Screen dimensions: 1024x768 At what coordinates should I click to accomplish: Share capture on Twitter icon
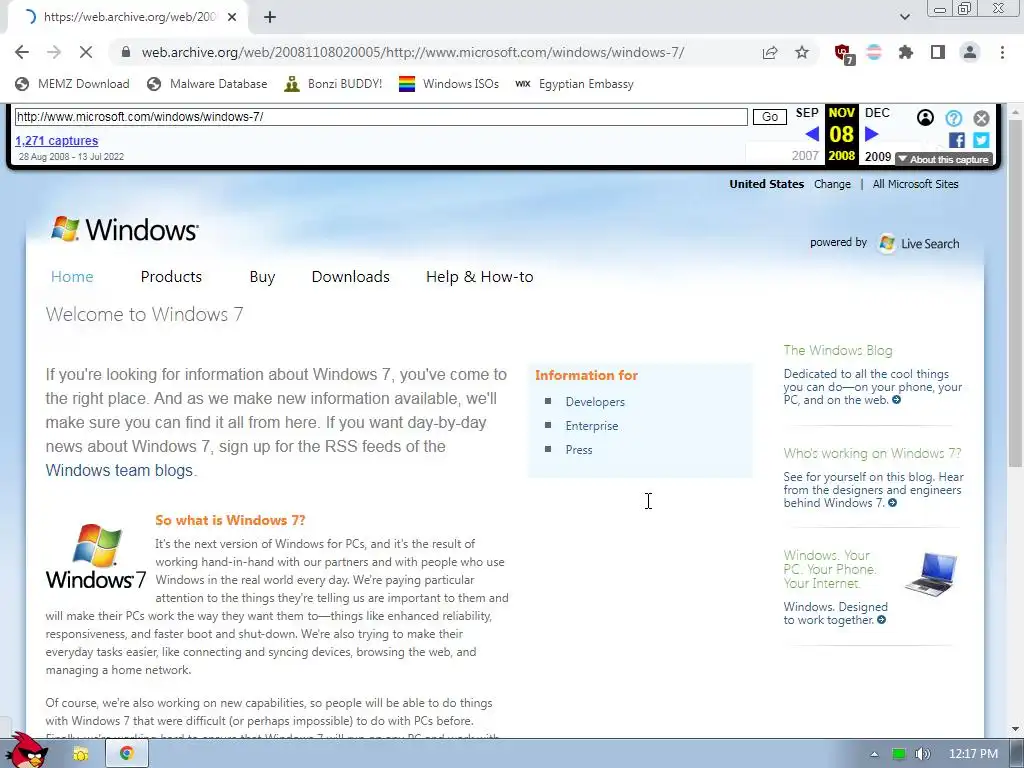tap(981, 140)
